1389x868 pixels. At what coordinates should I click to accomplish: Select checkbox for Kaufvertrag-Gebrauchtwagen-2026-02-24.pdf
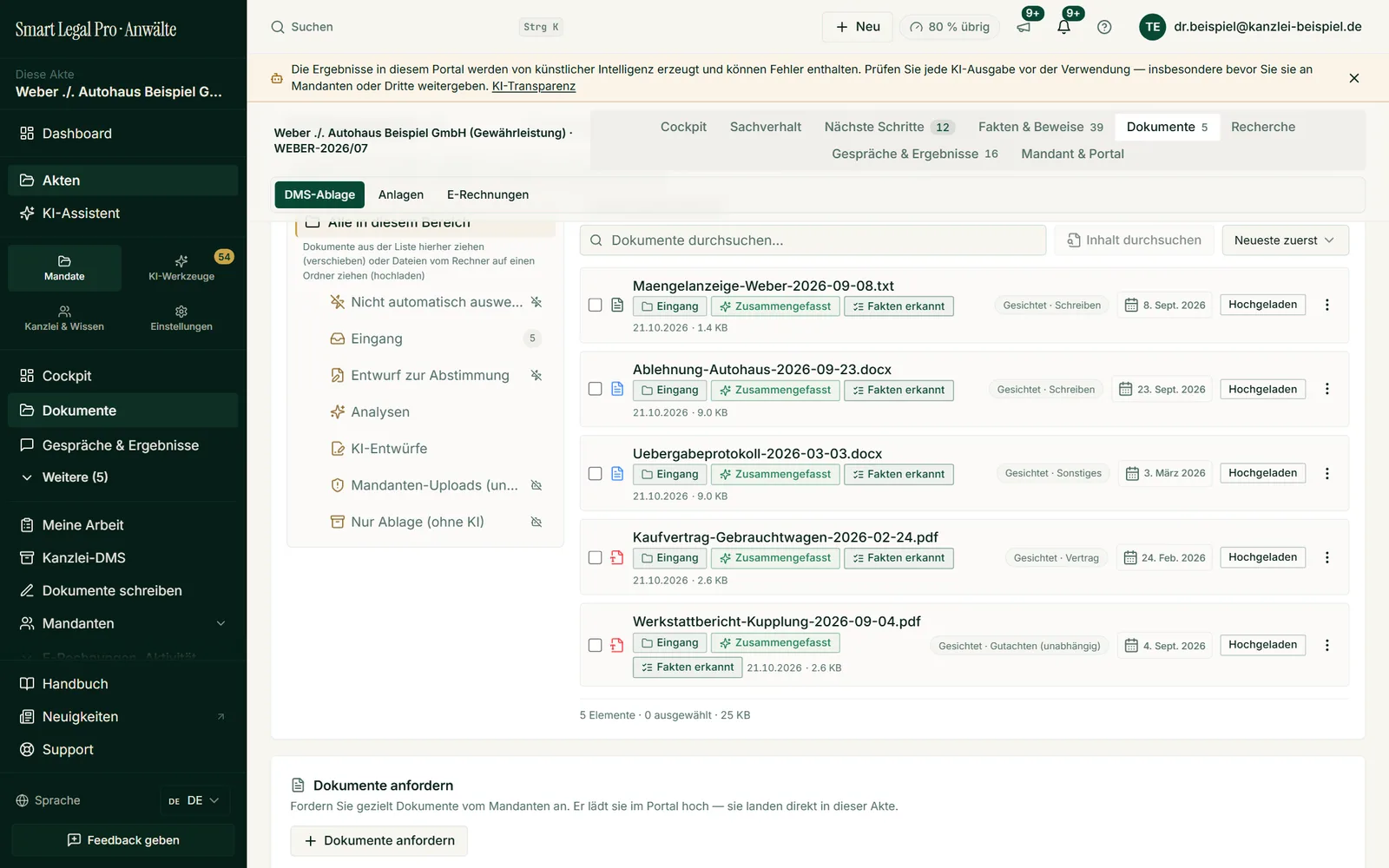[x=595, y=557]
